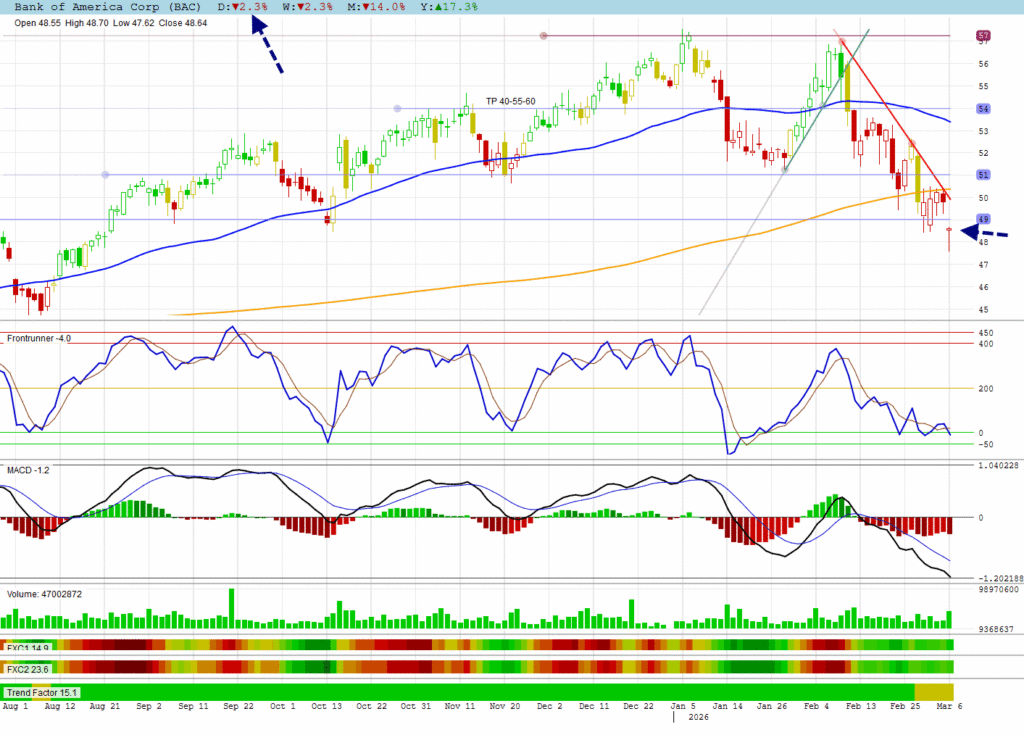Click the highlighted 57 price tag on axis
This screenshot has width=1024, height=735.
point(983,37)
